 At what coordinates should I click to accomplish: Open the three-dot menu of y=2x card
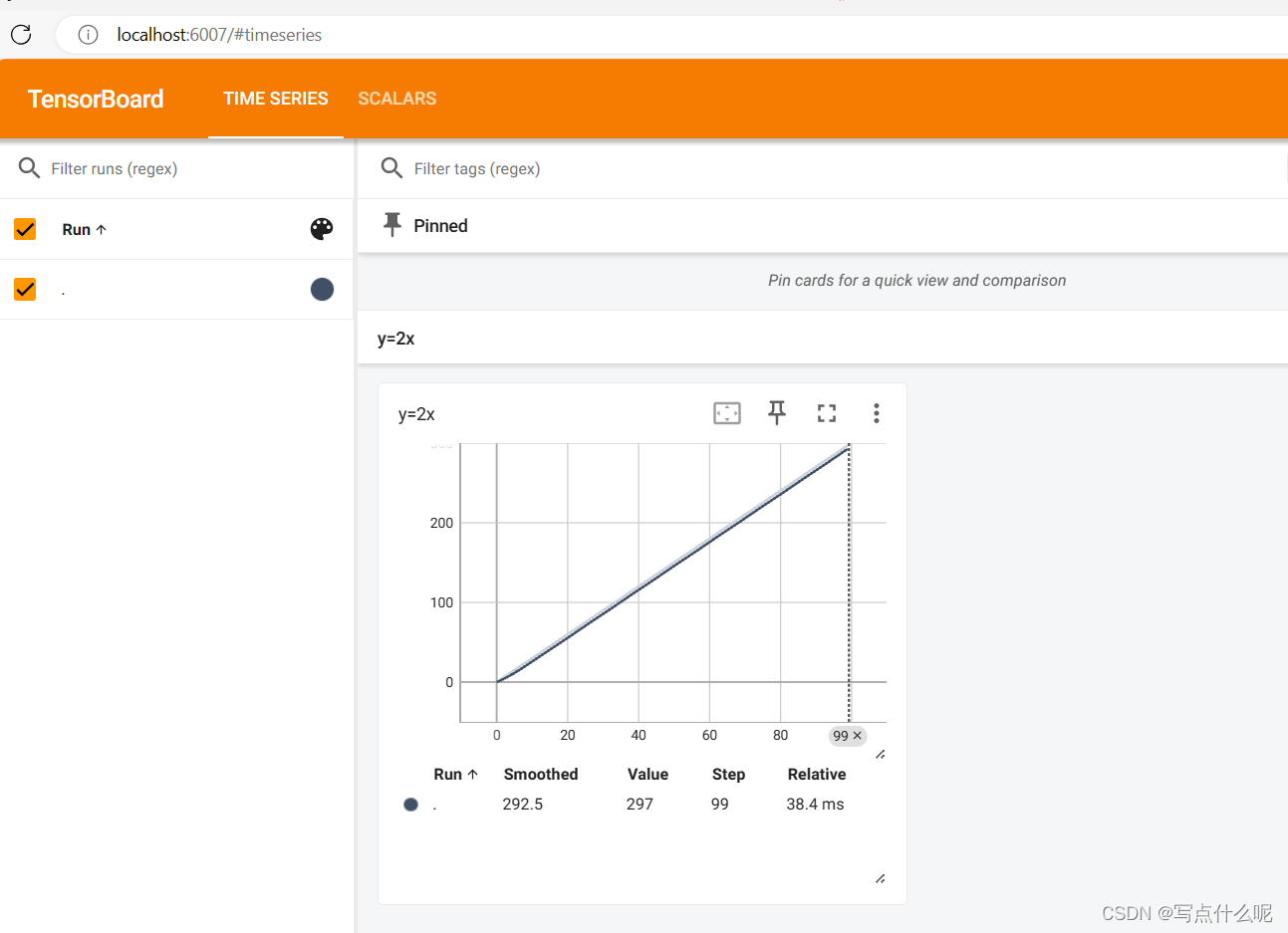pyautogui.click(x=877, y=413)
